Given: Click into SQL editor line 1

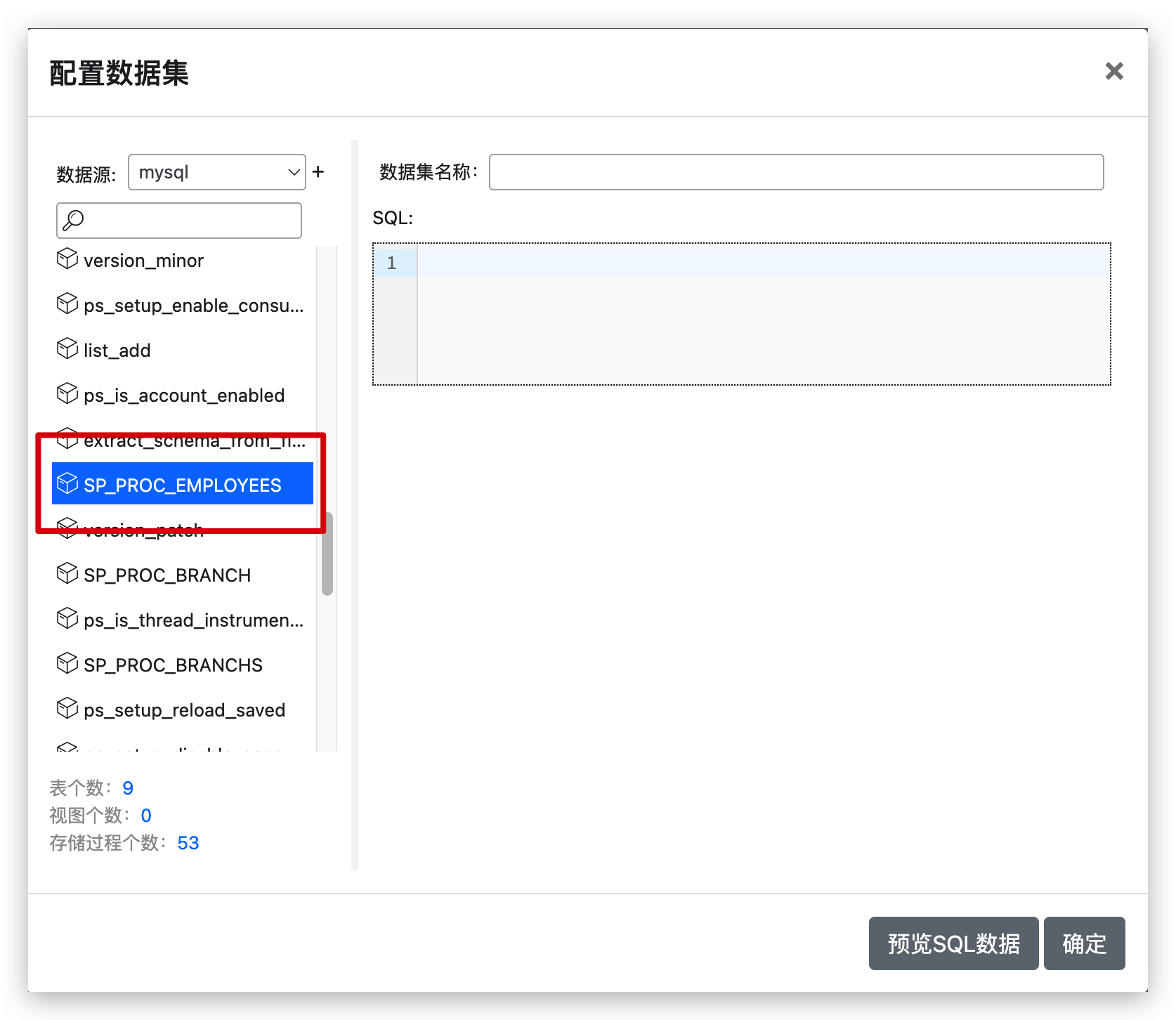Looking at the screenshot, I should (764, 263).
